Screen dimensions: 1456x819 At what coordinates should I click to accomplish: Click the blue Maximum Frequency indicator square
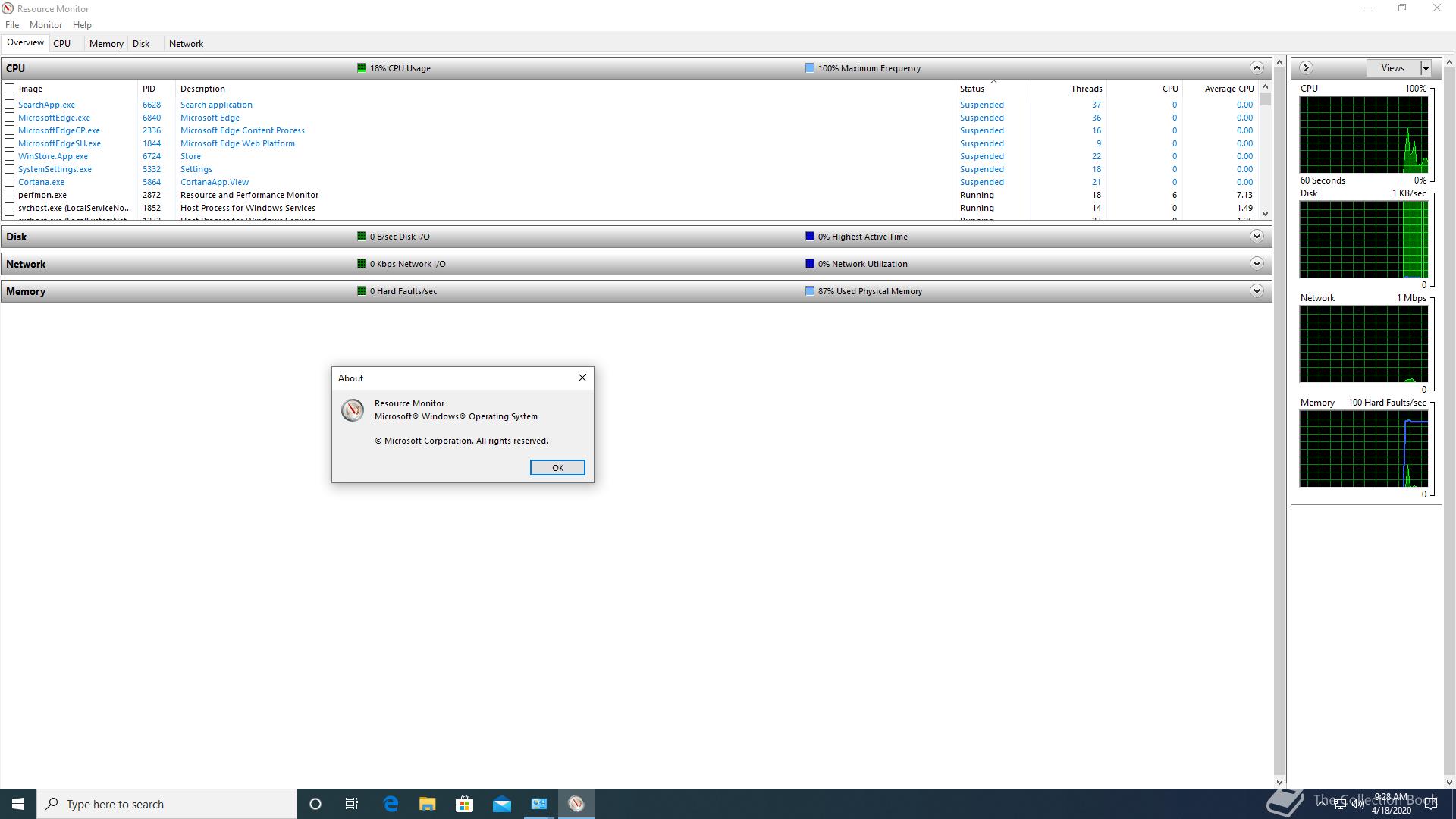809,68
